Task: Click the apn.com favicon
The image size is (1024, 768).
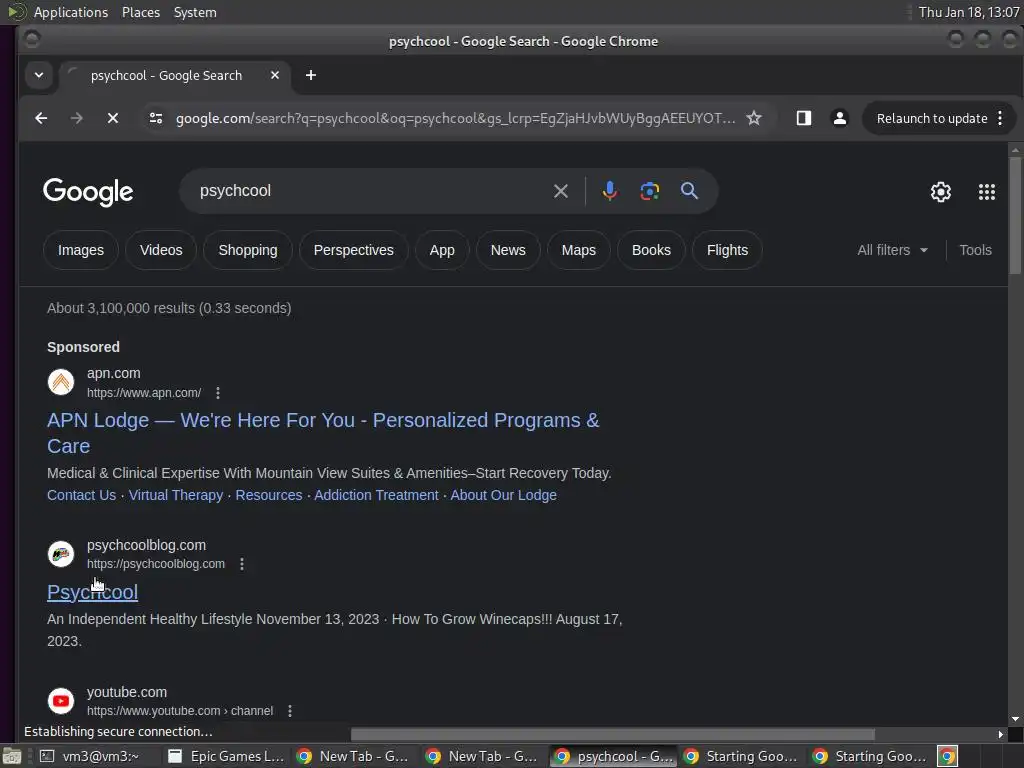Action: [x=61, y=382]
